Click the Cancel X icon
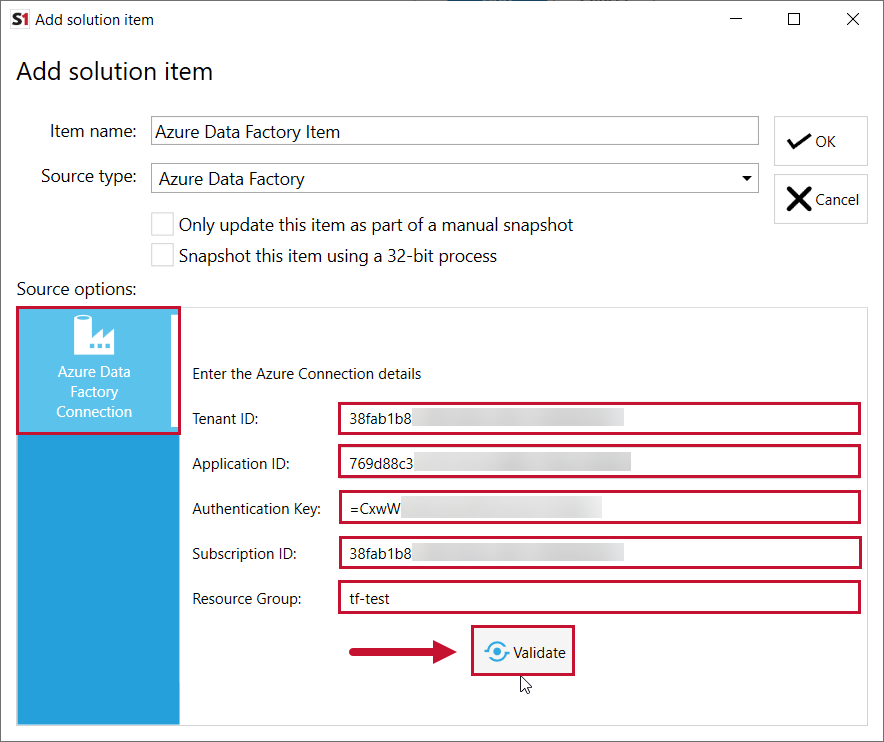The image size is (884, 742). coord(799,199)
